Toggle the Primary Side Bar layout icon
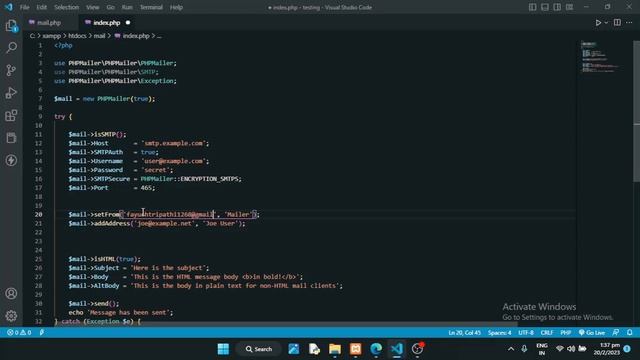The width and height of the screenshot is (640, 360). (532, 7)
